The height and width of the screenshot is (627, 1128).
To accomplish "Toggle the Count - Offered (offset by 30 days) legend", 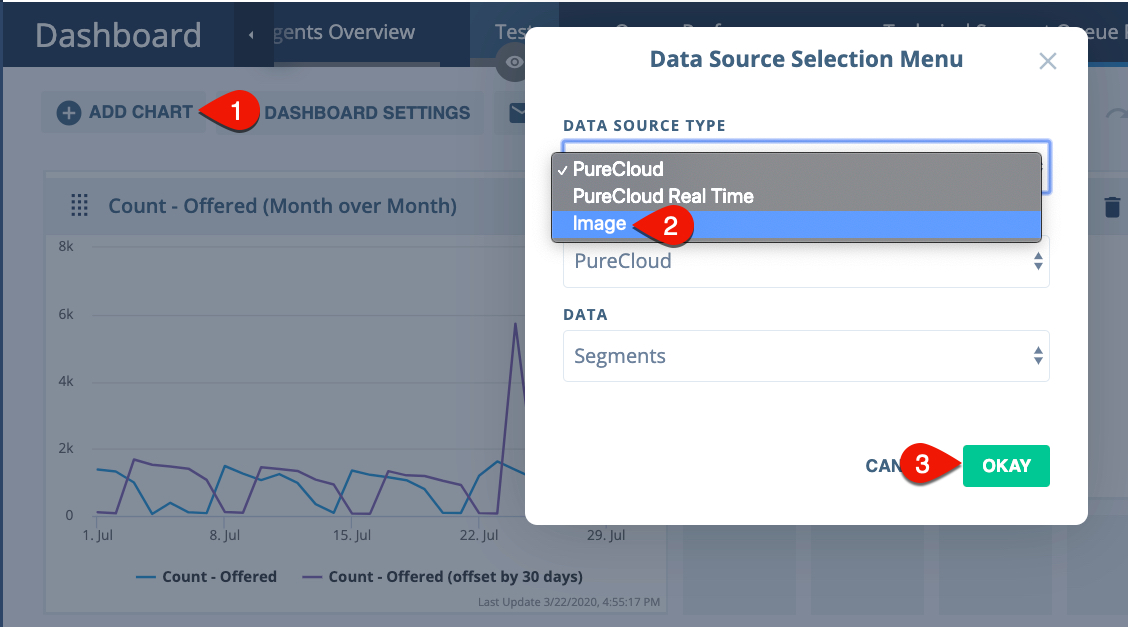I will (442, 577).
